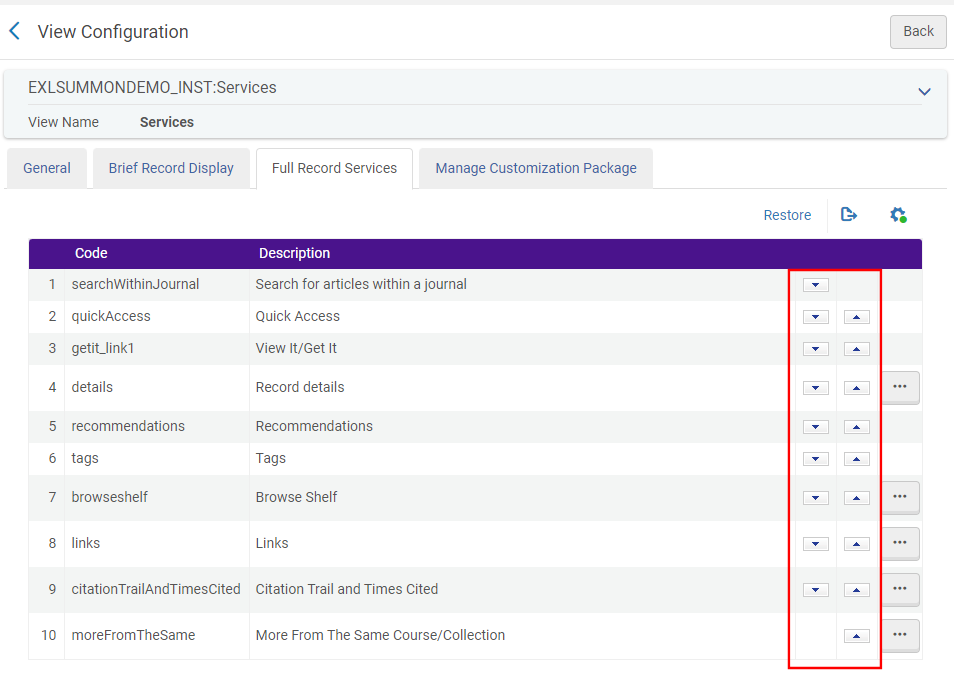
Task: Move citationTrailAndTimesCited row up
Action: point(857,590)
